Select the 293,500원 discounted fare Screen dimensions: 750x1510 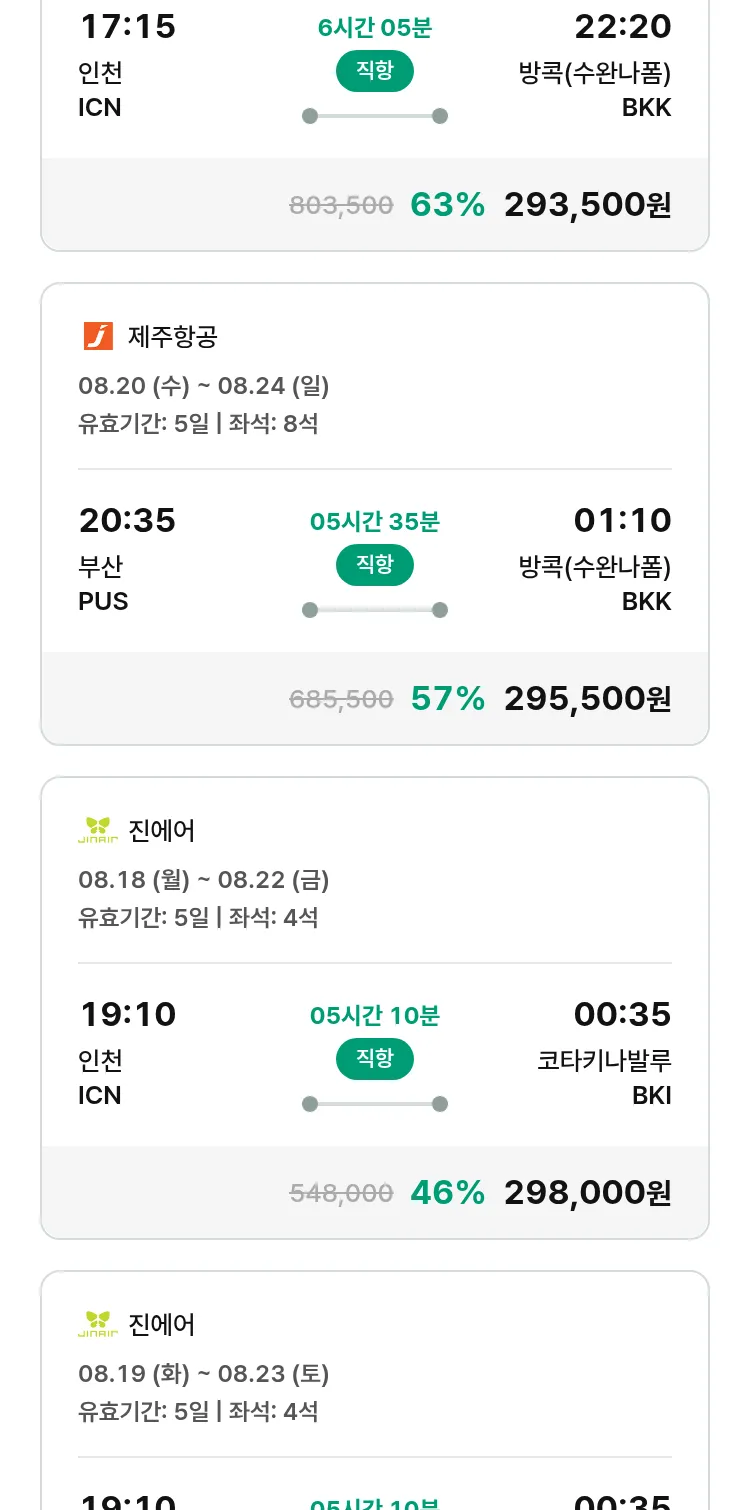(587, 205)
